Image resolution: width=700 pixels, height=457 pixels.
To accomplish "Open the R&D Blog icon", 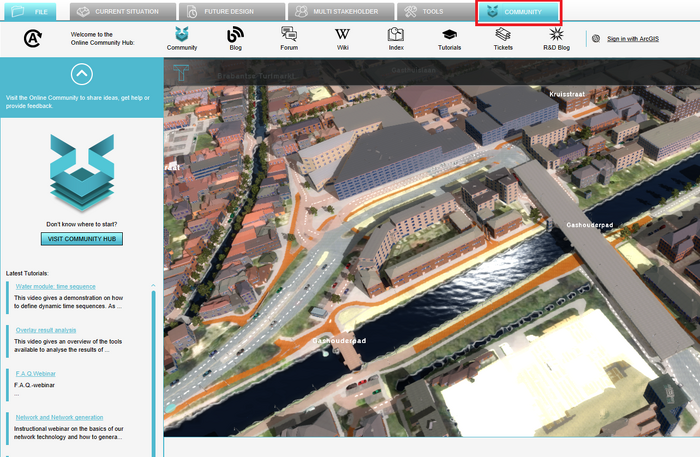I will (556, 36).
